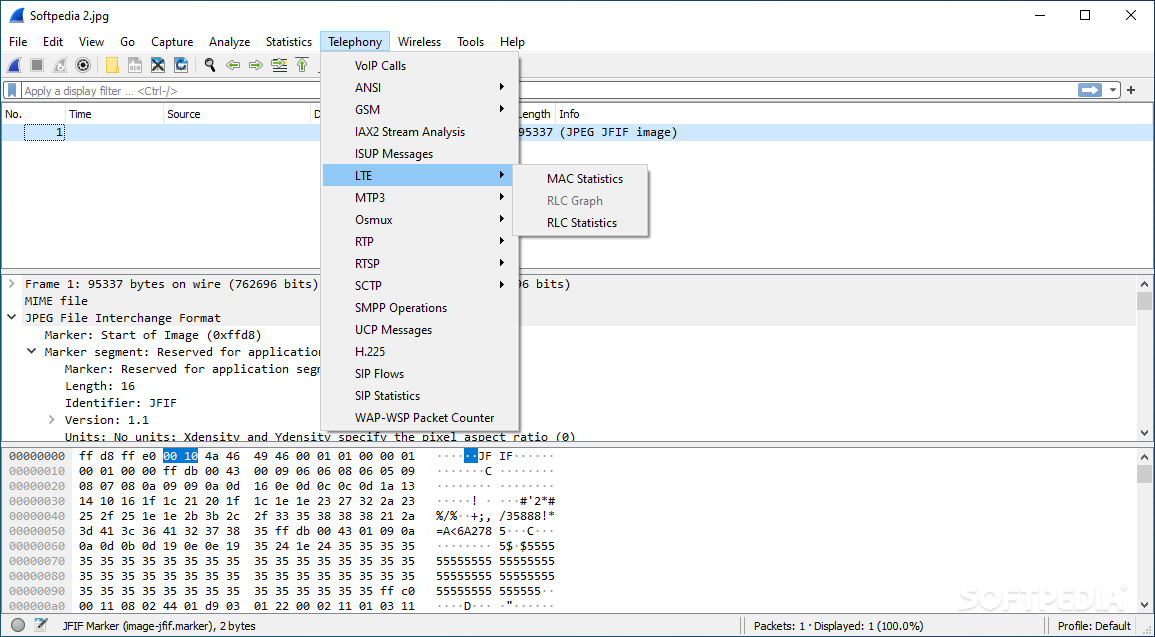1155x637 pixels.
Task: Add a filter button with the plus icon
Action: (1131, 90)
